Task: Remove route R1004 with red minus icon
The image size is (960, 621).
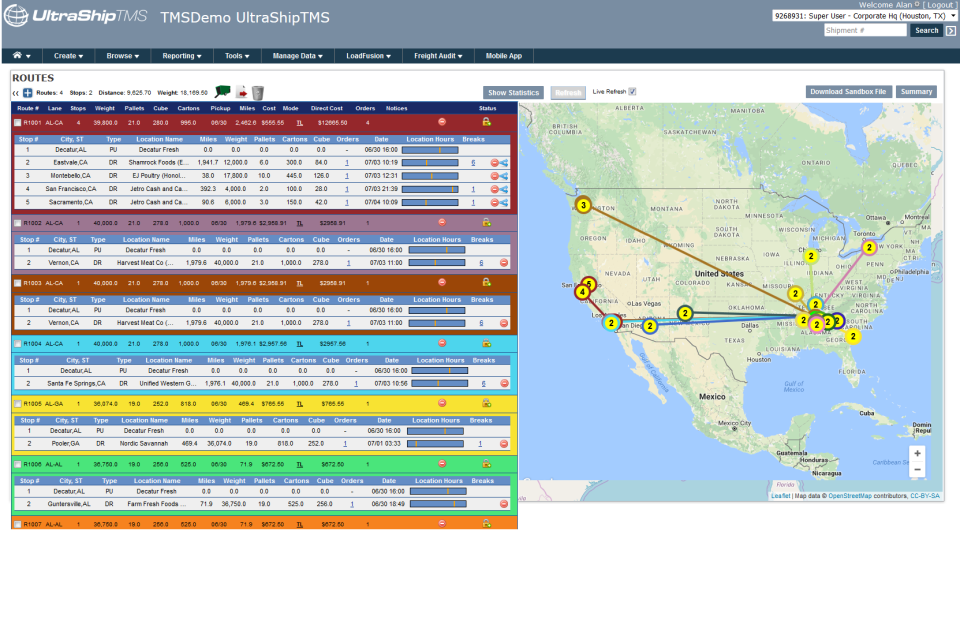Action: click(x=442, y=343)
